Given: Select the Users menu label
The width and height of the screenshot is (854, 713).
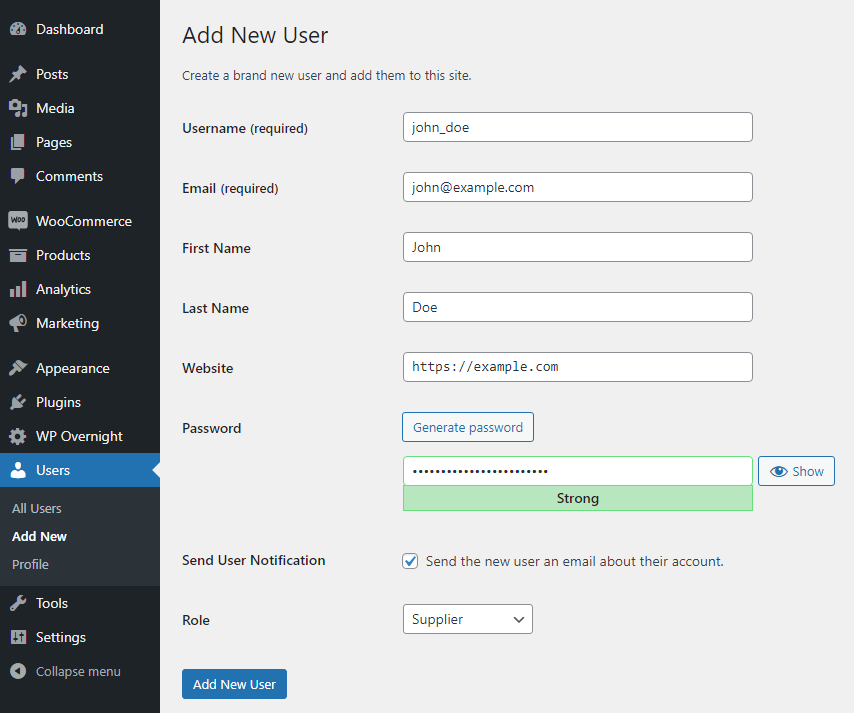Looking at the screenshot, I should (x=53, y=470).
